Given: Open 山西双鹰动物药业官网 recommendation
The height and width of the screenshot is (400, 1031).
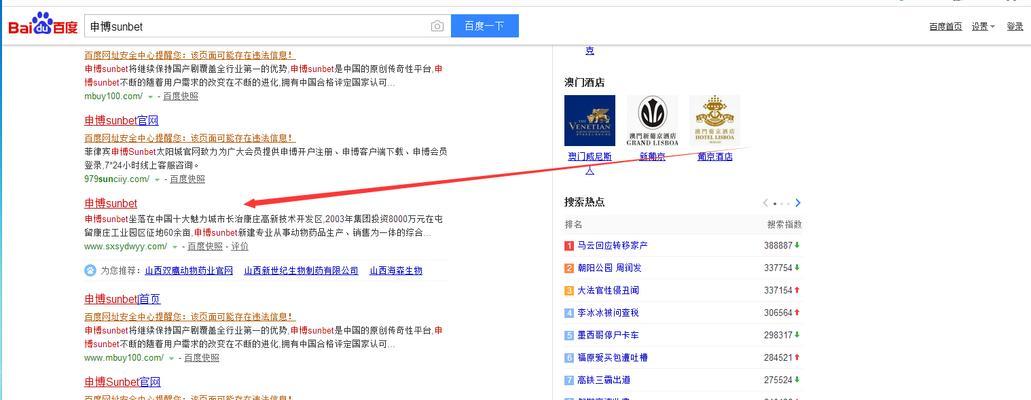Looking at the screenshot, I should (189, 270).
